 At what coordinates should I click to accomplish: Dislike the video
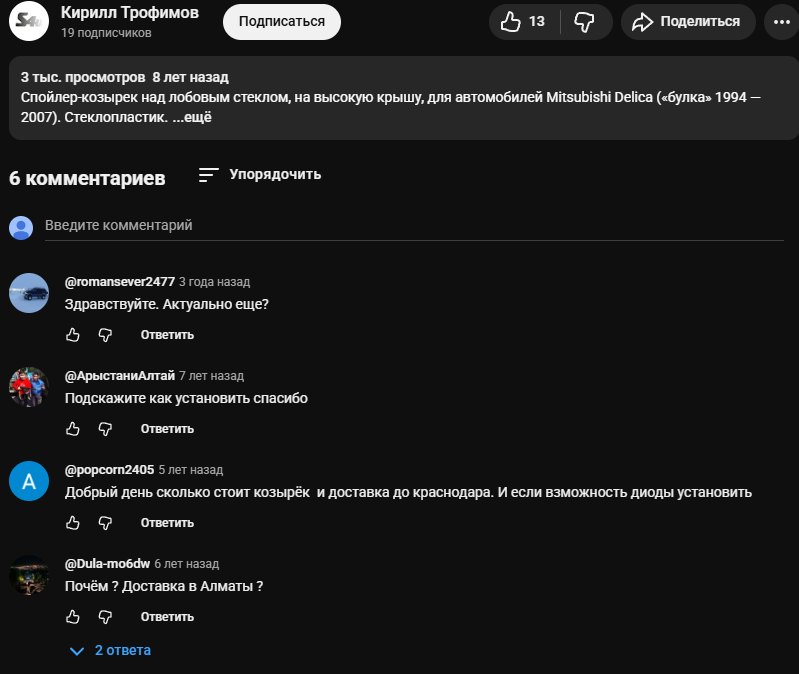[584, 21]
